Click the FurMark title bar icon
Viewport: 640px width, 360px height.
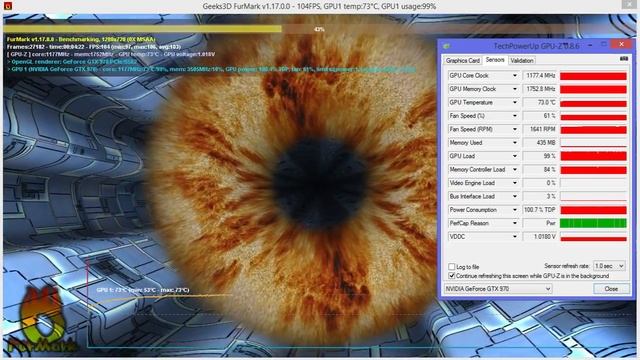[7, 6]
